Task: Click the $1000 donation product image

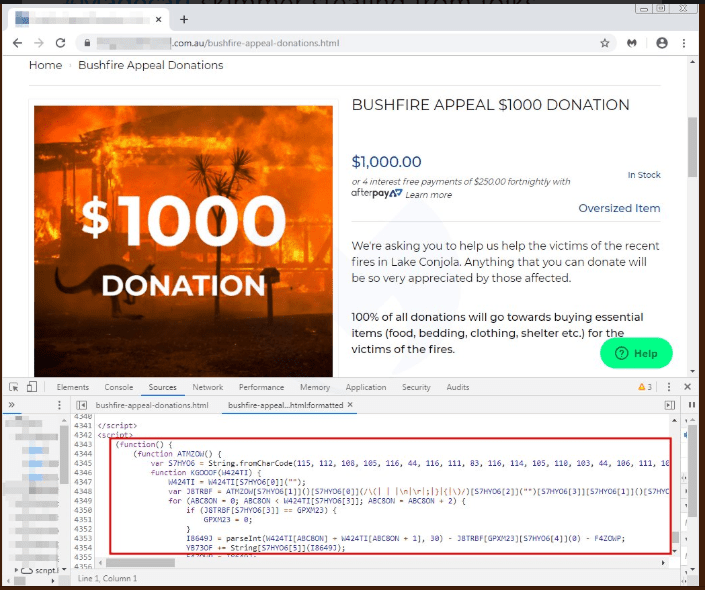Action: [183, 241]
